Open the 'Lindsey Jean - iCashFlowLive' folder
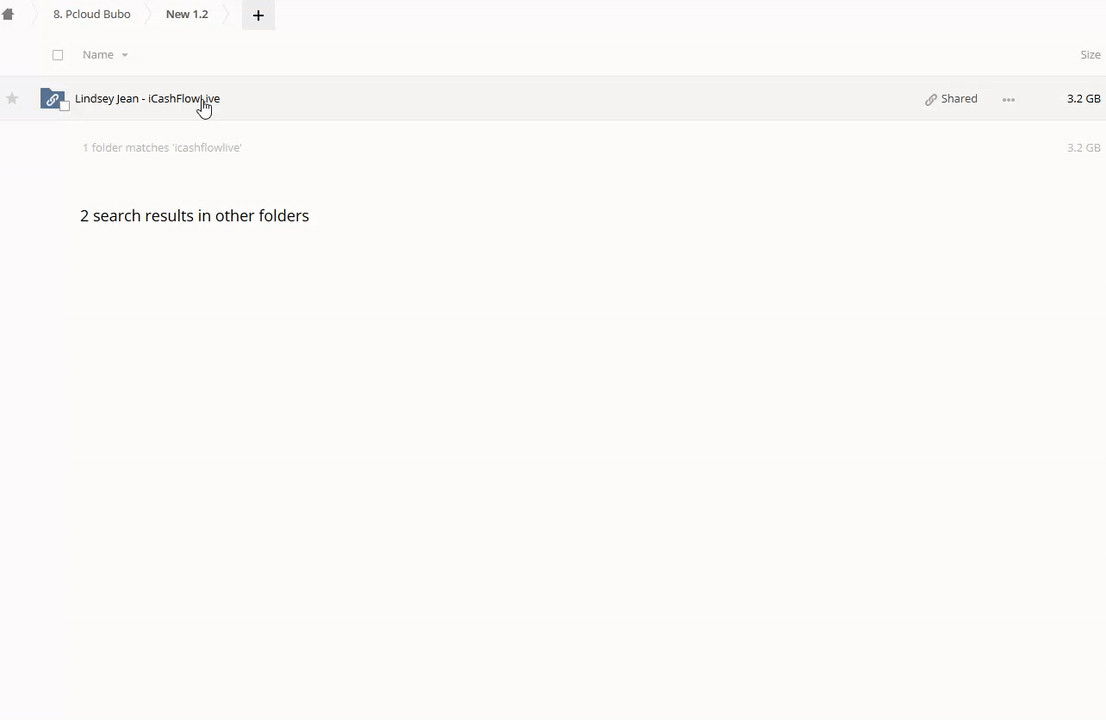 tap(147, 98)
